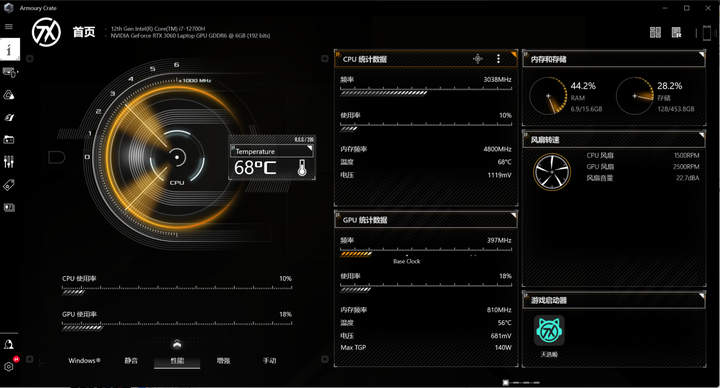Image resolution: width=720 pixels, height=388 pixels.
Task: Open the Game Library sidebar icon
Action: [9, 140]
